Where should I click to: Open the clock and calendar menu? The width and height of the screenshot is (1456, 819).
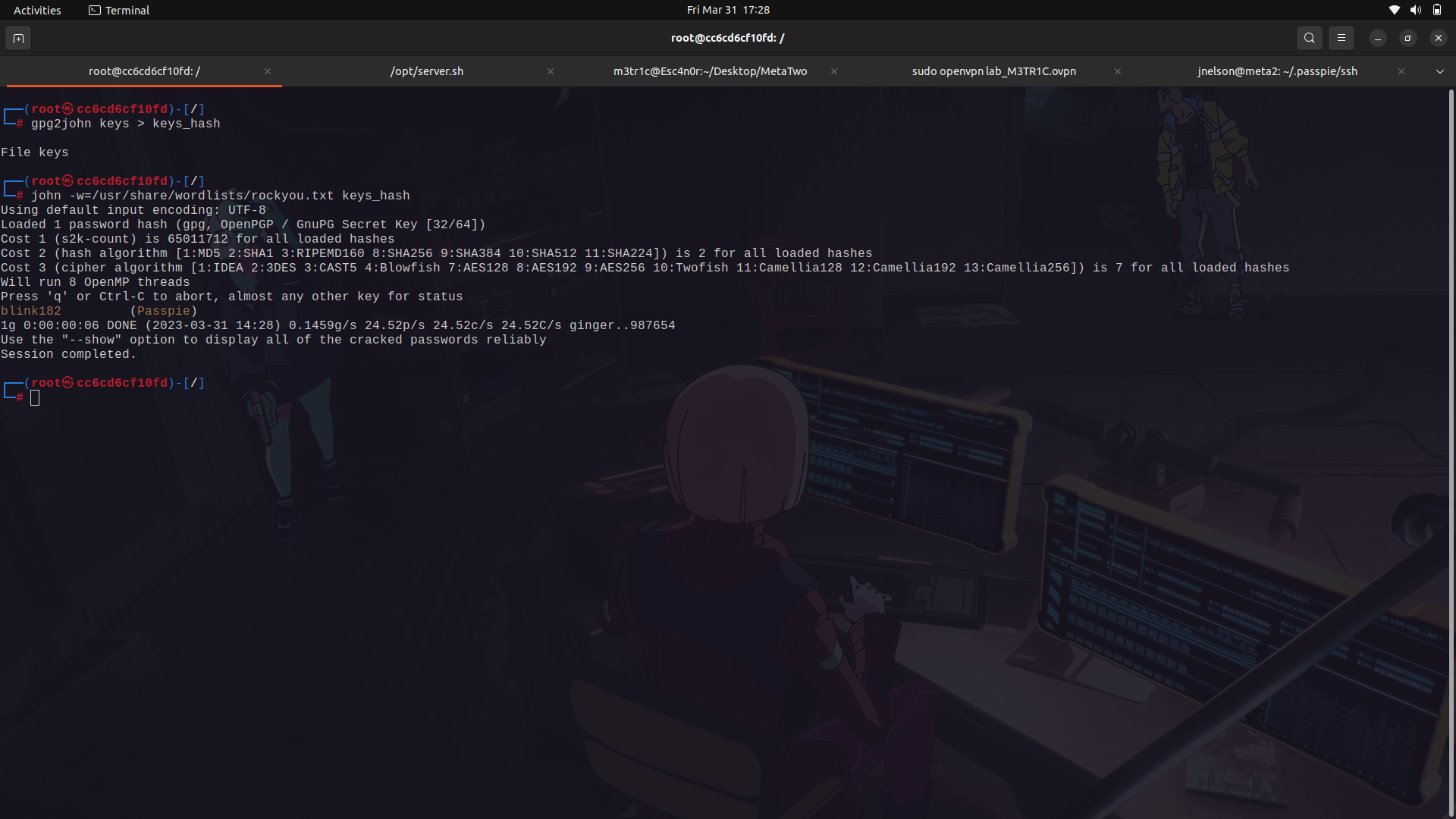click(x=728, y=10)
